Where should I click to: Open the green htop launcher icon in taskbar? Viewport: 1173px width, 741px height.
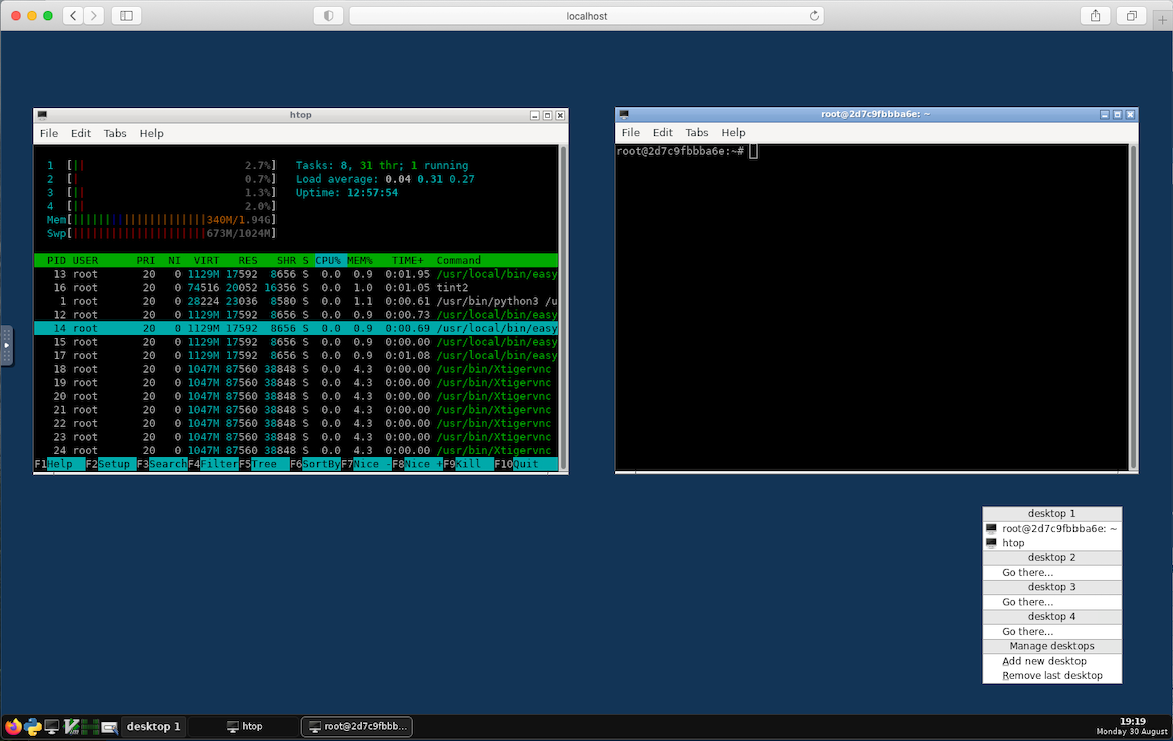click(91, 726)
